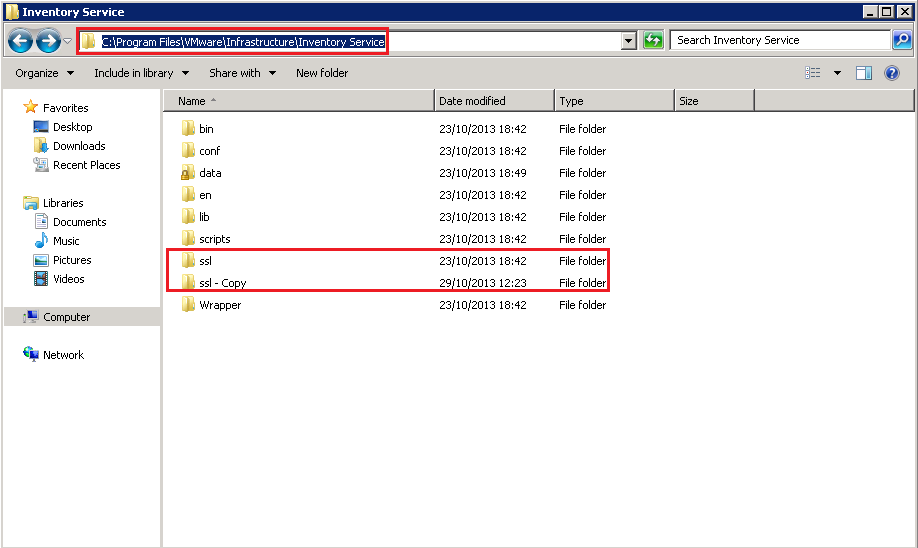Select Music library in navigation pane
The image size is (918, 548).
point(66,241)
